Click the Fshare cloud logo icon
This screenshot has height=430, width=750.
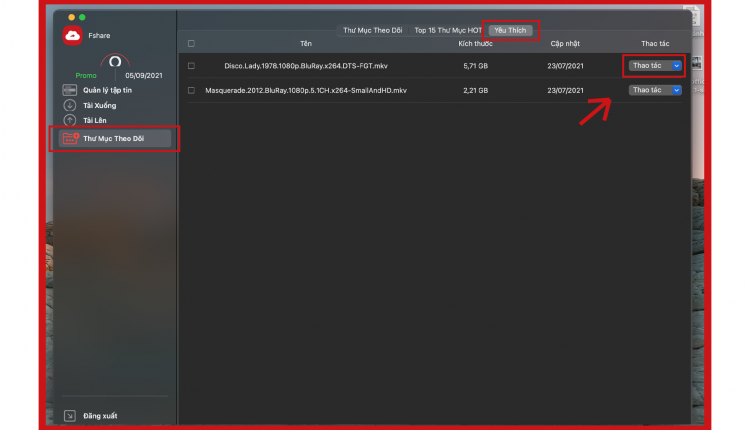72,35
